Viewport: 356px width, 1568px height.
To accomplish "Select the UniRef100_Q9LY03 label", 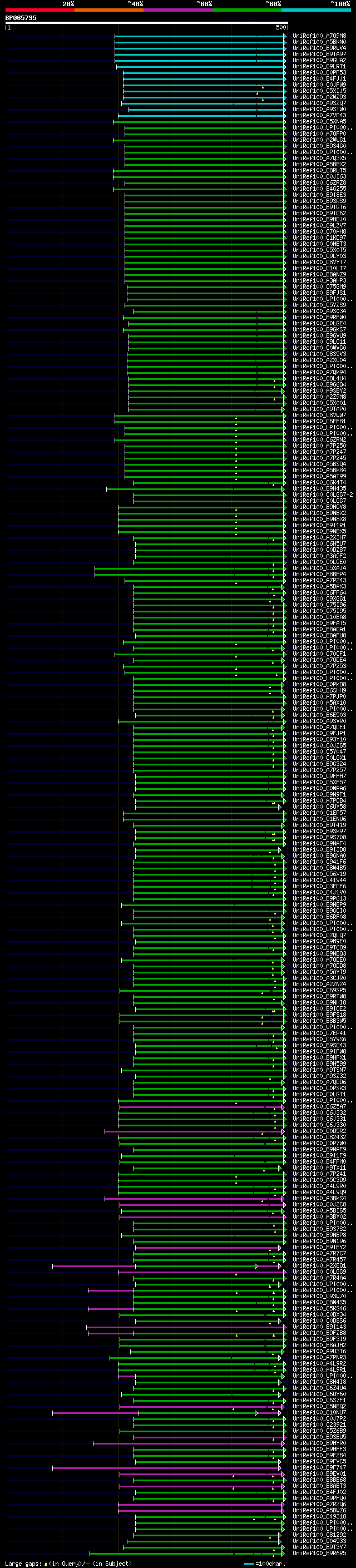I will 319,256.
